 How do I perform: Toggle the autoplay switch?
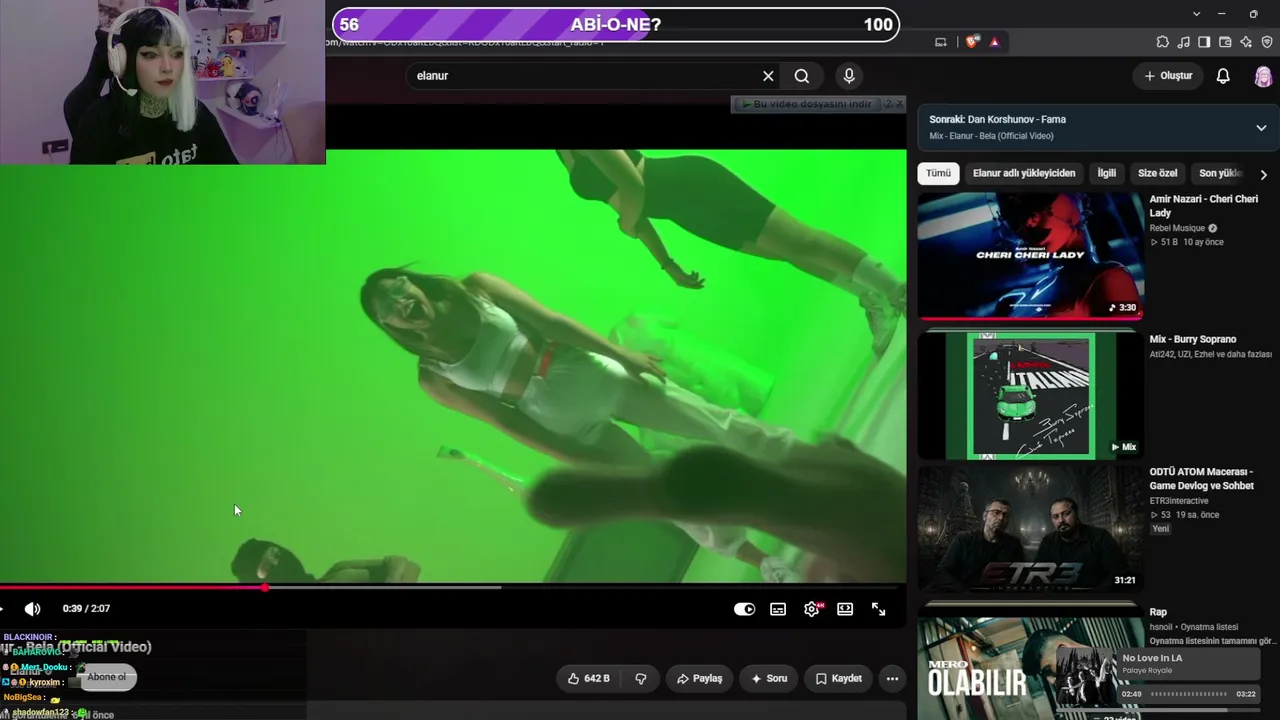point(745,609)
